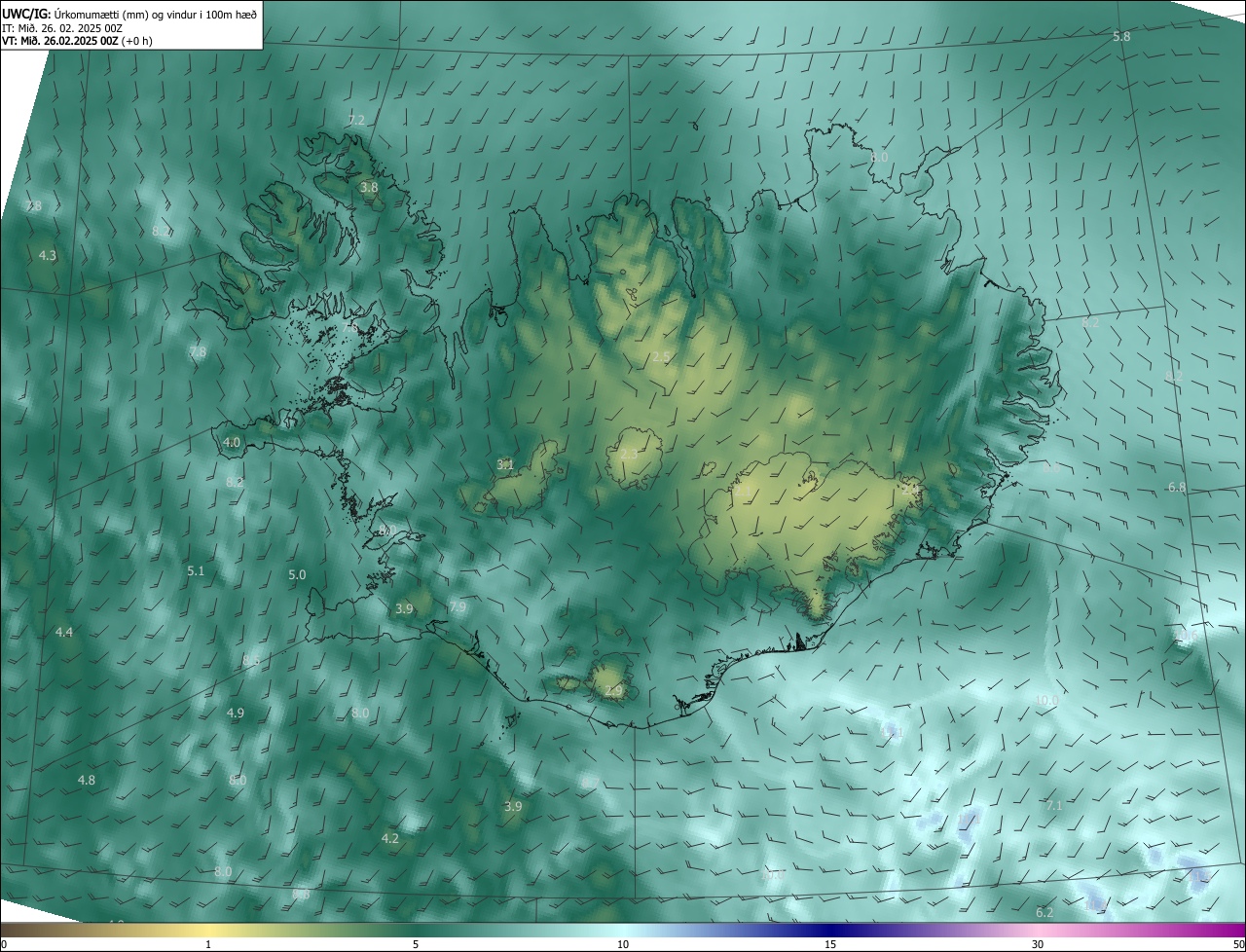Click the 10 tick on the color scale
1246x952 pixels.
[x=623, y=945]
